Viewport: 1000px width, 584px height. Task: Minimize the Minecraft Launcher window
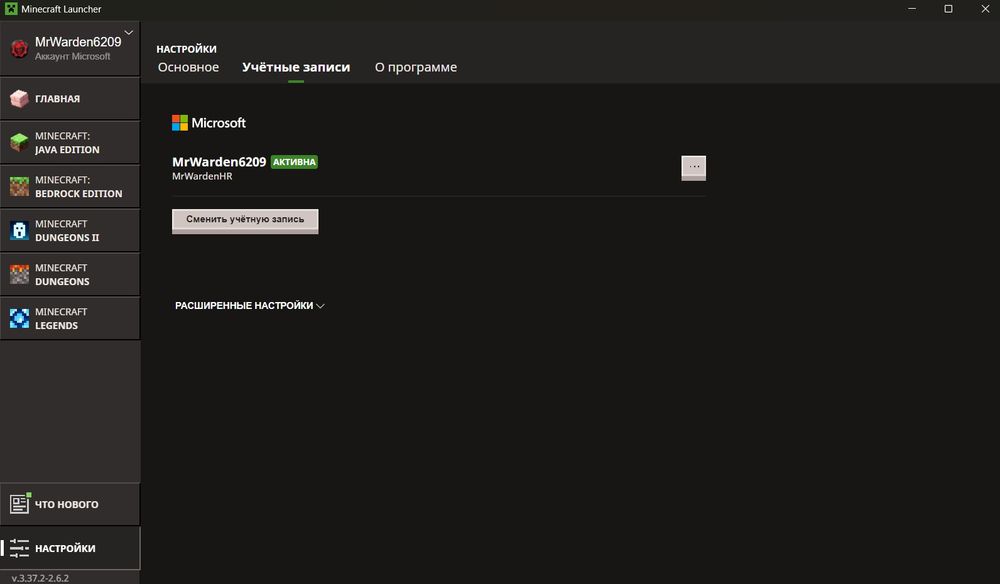tap(912, 9)
